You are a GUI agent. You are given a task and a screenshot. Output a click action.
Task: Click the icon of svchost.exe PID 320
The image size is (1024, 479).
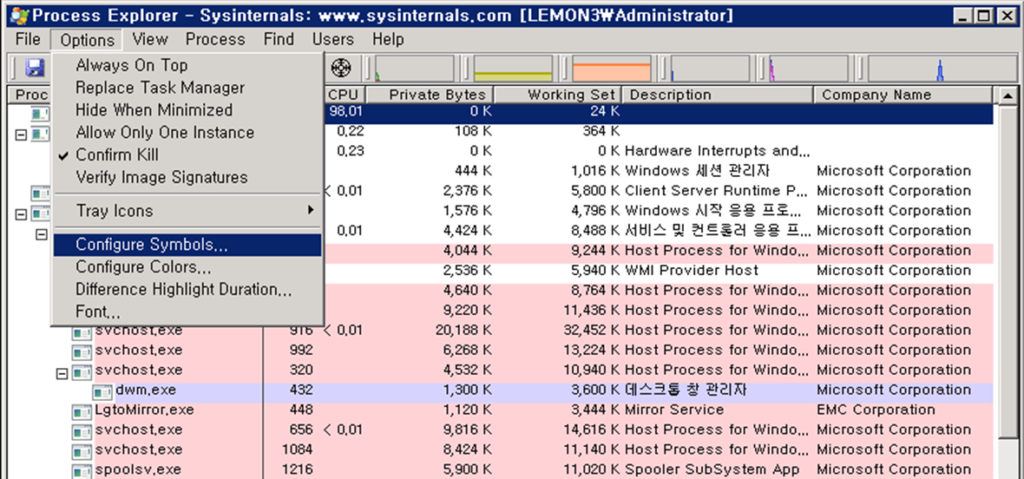coord(82,372)
